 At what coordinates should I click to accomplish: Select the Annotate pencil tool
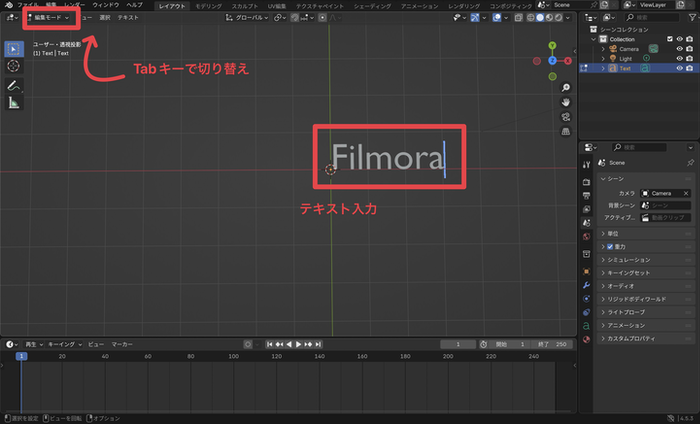point(14,86)
